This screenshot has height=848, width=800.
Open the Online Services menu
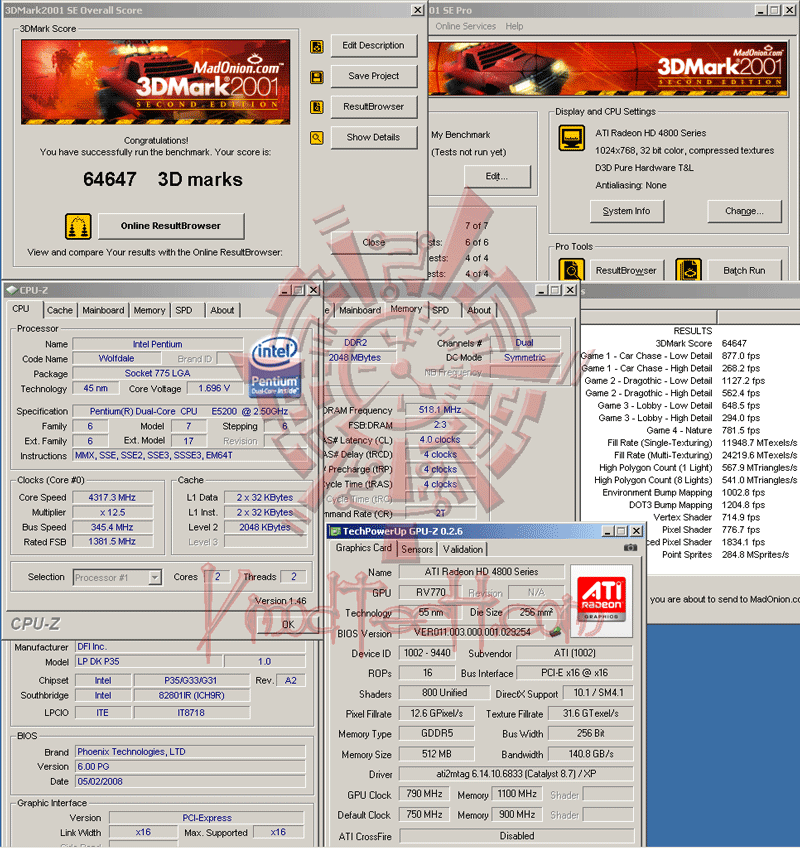pyautogui.click(x=465, y=26)
